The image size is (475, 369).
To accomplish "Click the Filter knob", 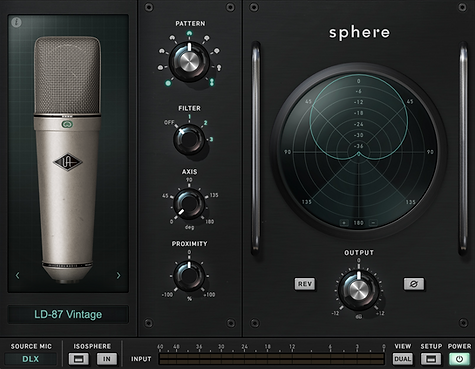I will tap(189, 140).
